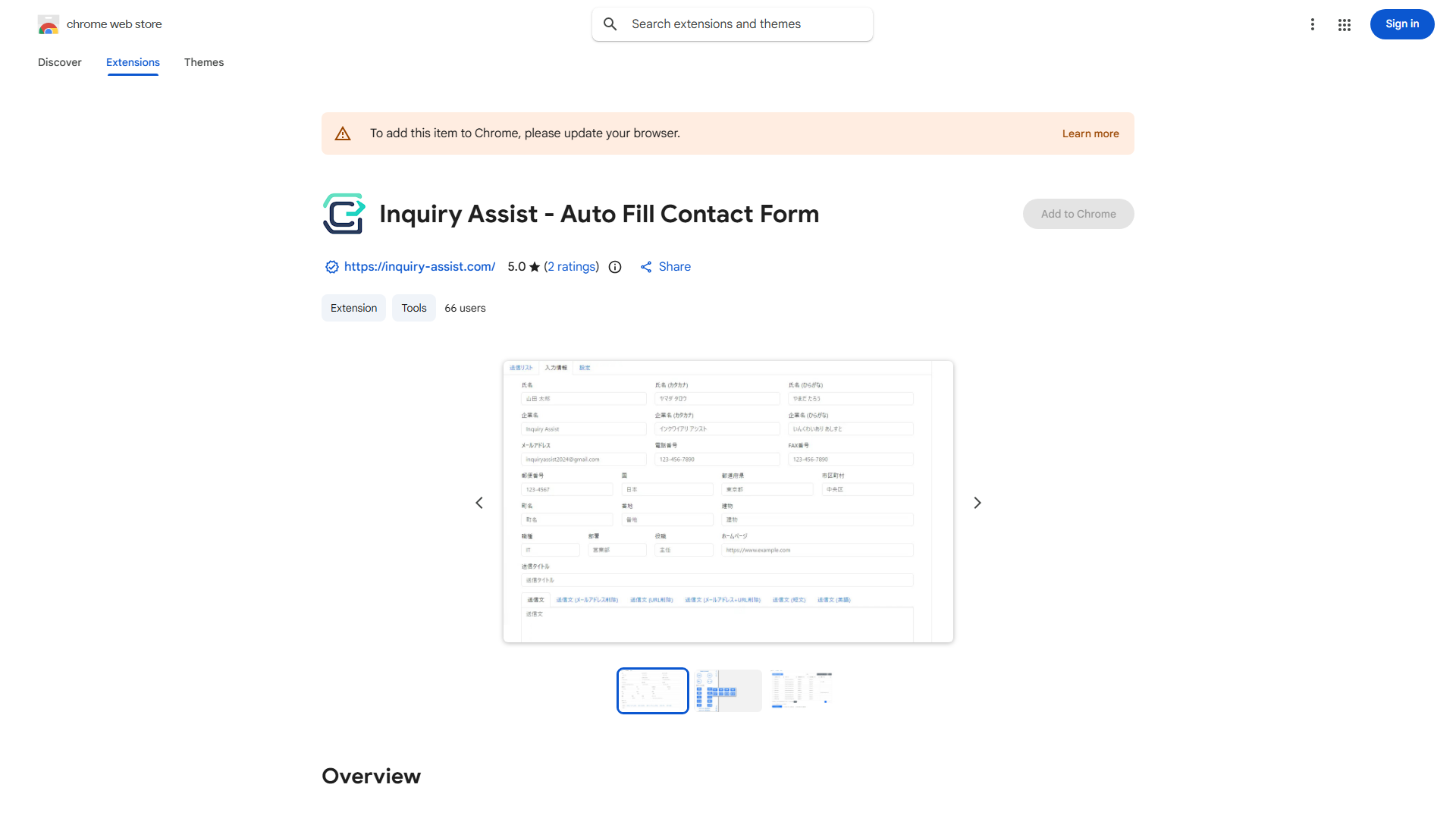This screenshot has width=1456, height=819.
Task: Click the Learn more link in the banner
Action: click(1090, 133)
